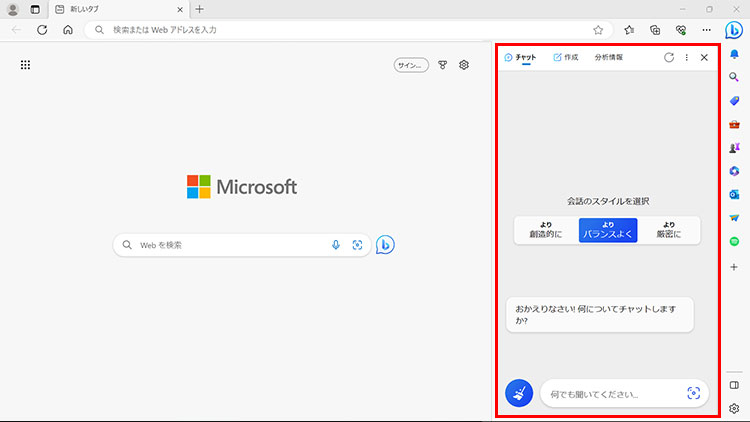Click the サイン... sign-in button
Screen dimensions: 750x422
[411, 65]
